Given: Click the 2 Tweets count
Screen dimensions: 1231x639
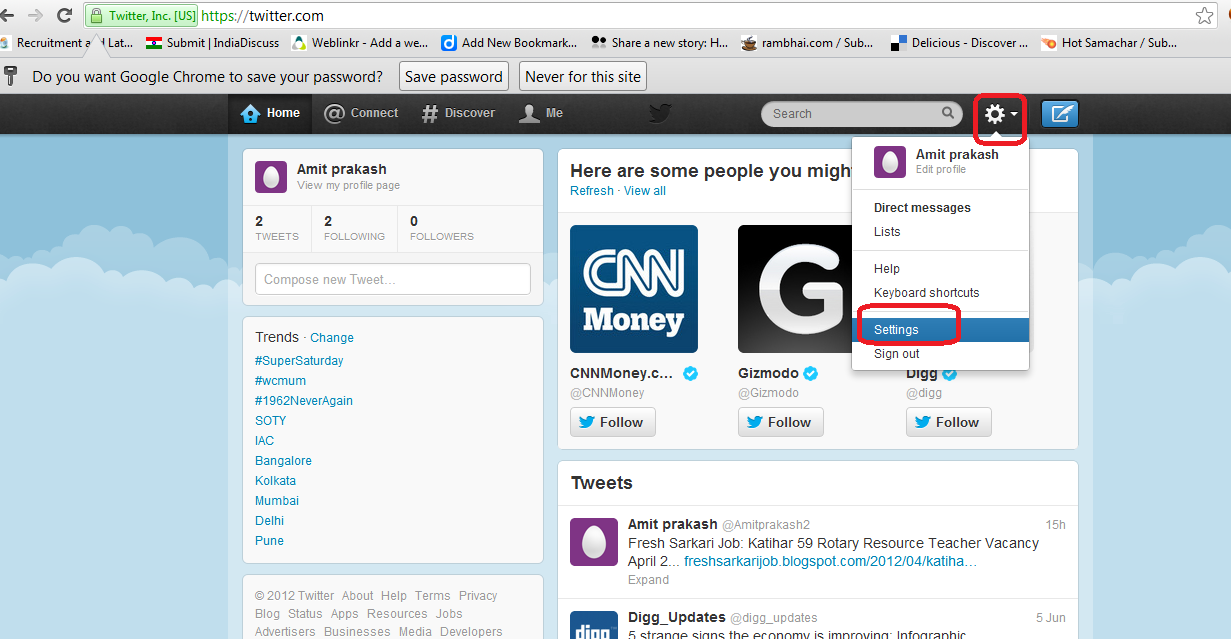Looking at the screenshot, I should click(x=277, y=228).
